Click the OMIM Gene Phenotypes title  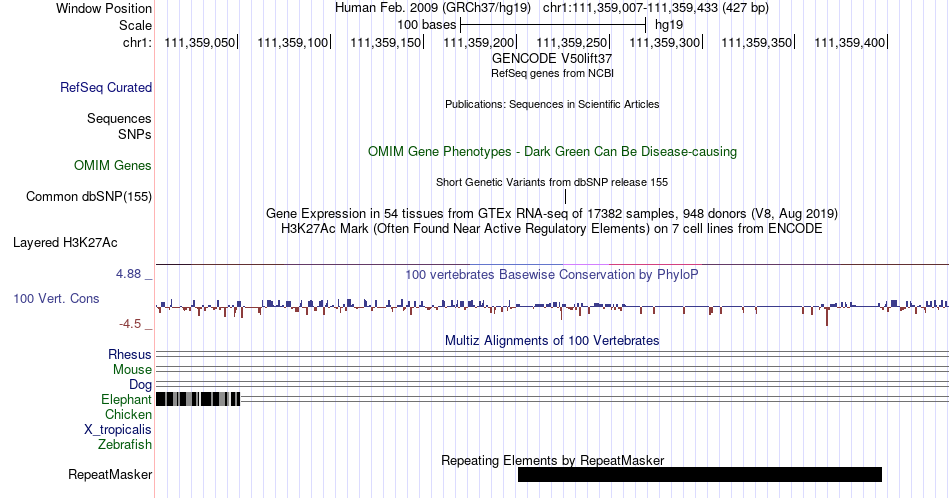tap(552, 151)
